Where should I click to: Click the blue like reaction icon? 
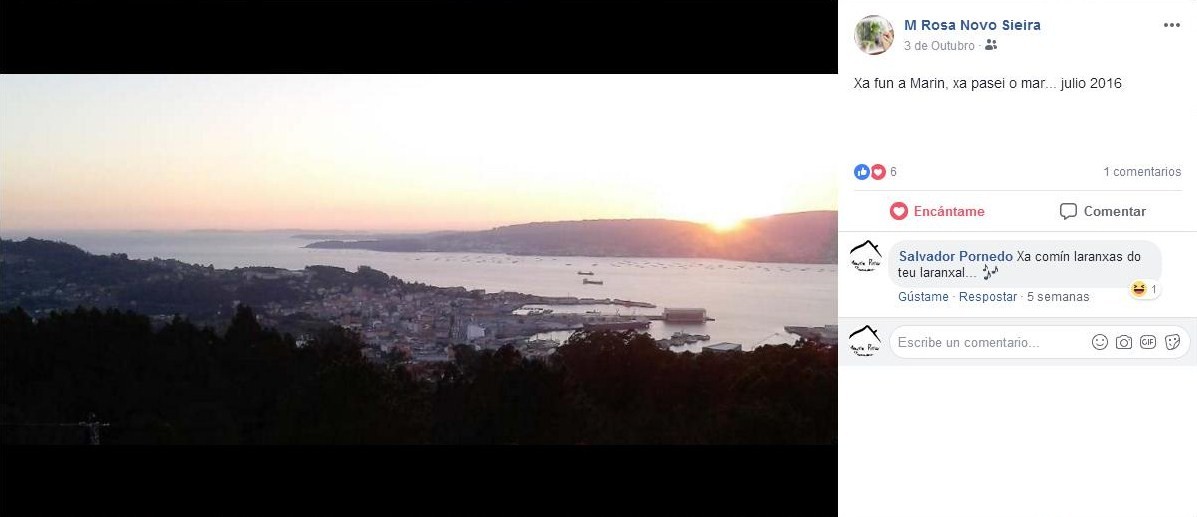tap(861, 172)
